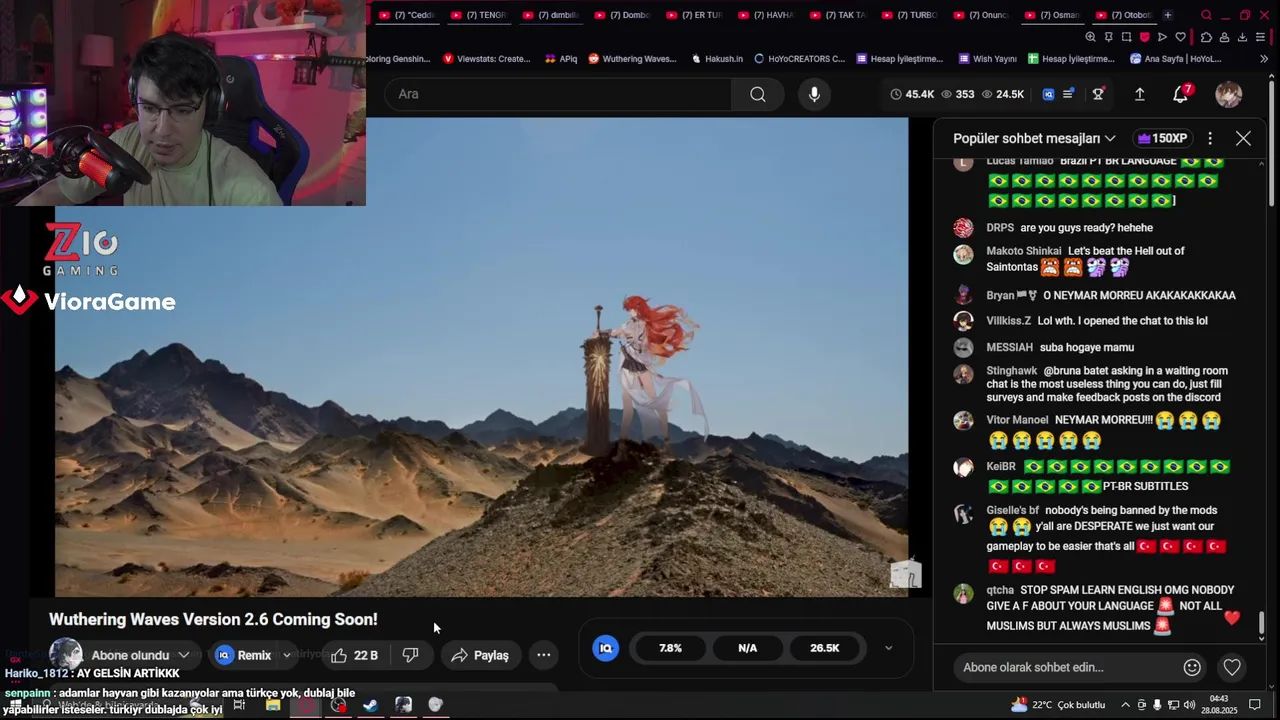The image size is (1280, 720).
Task: Activate voice search microphone button
Action: 814,94
